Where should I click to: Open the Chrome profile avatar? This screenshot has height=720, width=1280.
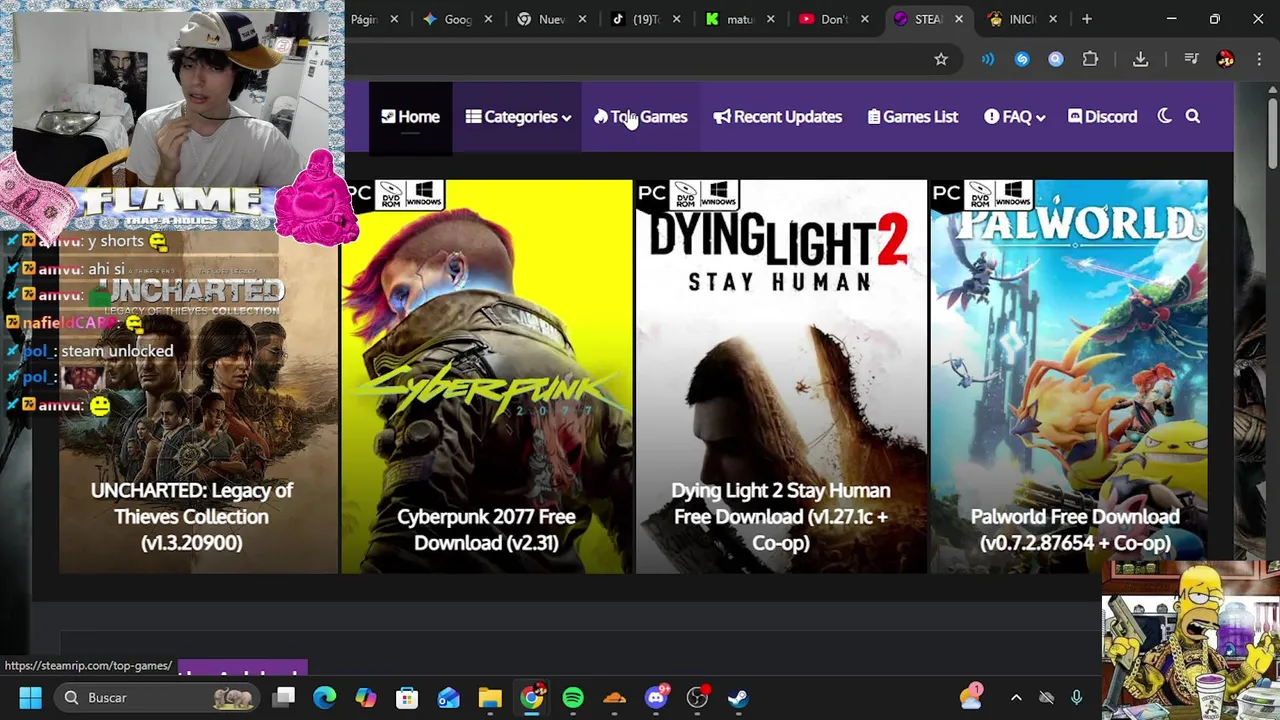point(1225,59)
